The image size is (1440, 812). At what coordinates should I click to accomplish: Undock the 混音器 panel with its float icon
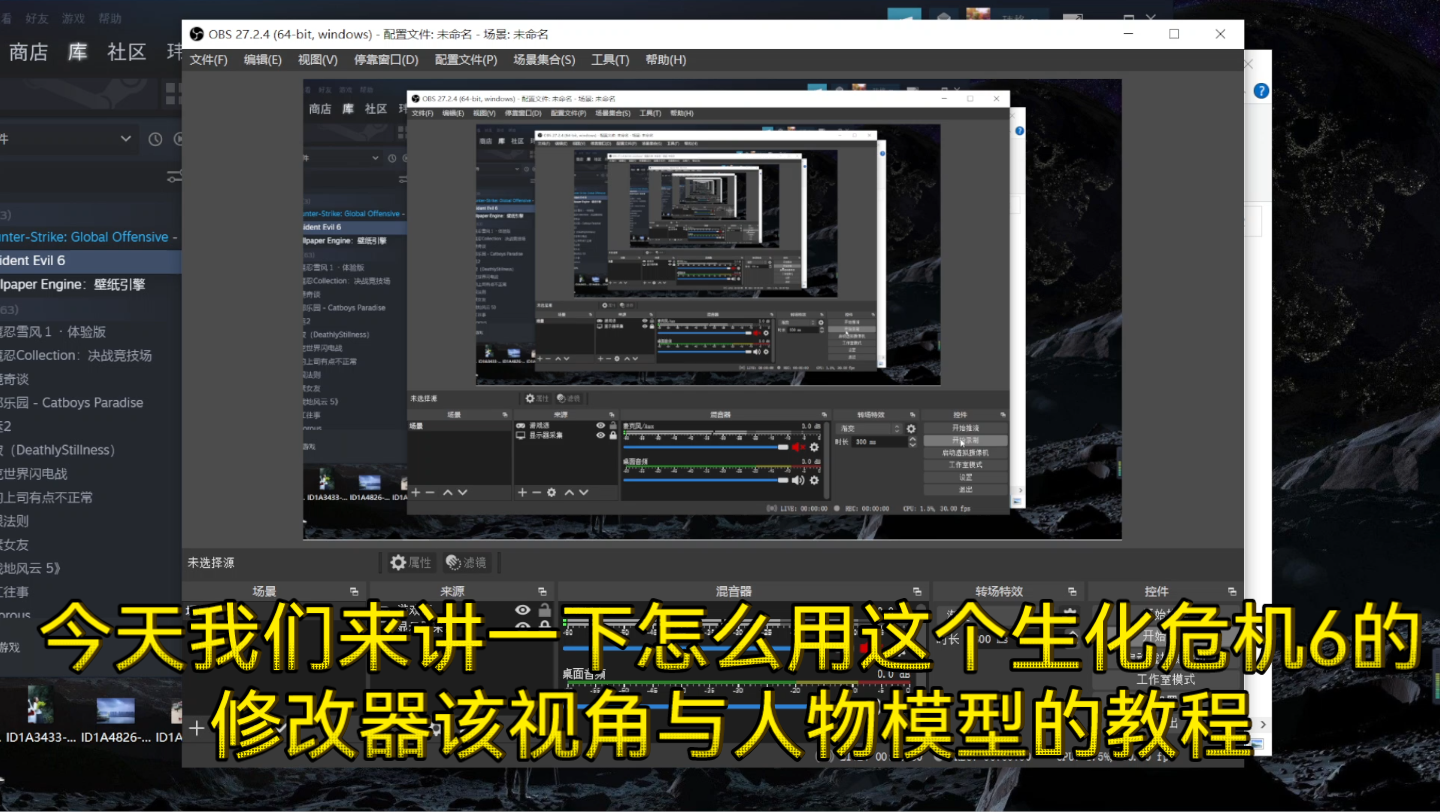(x=917, y=592)
